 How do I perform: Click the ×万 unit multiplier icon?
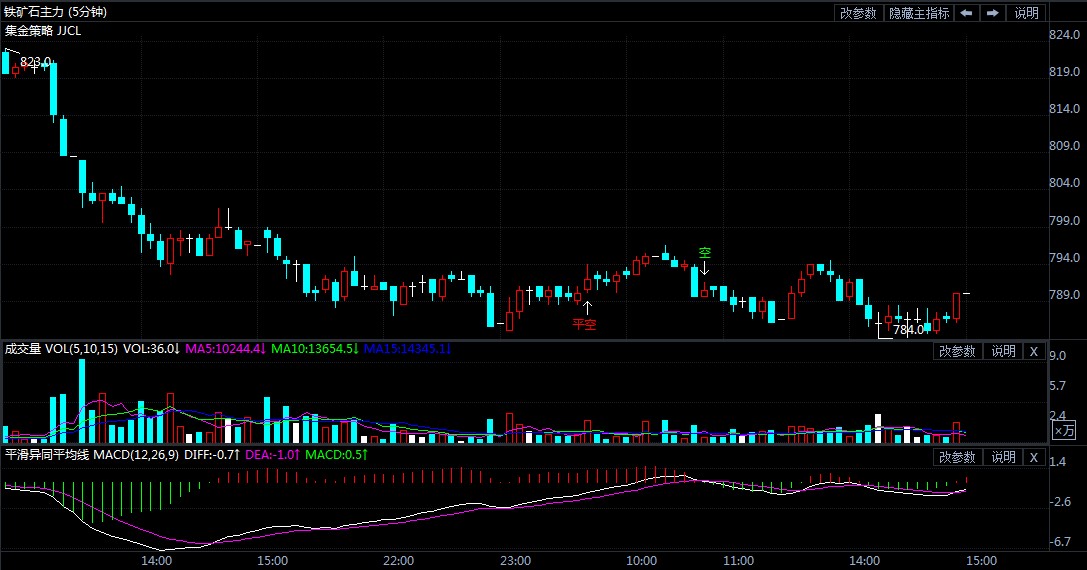pos(1064,431)
